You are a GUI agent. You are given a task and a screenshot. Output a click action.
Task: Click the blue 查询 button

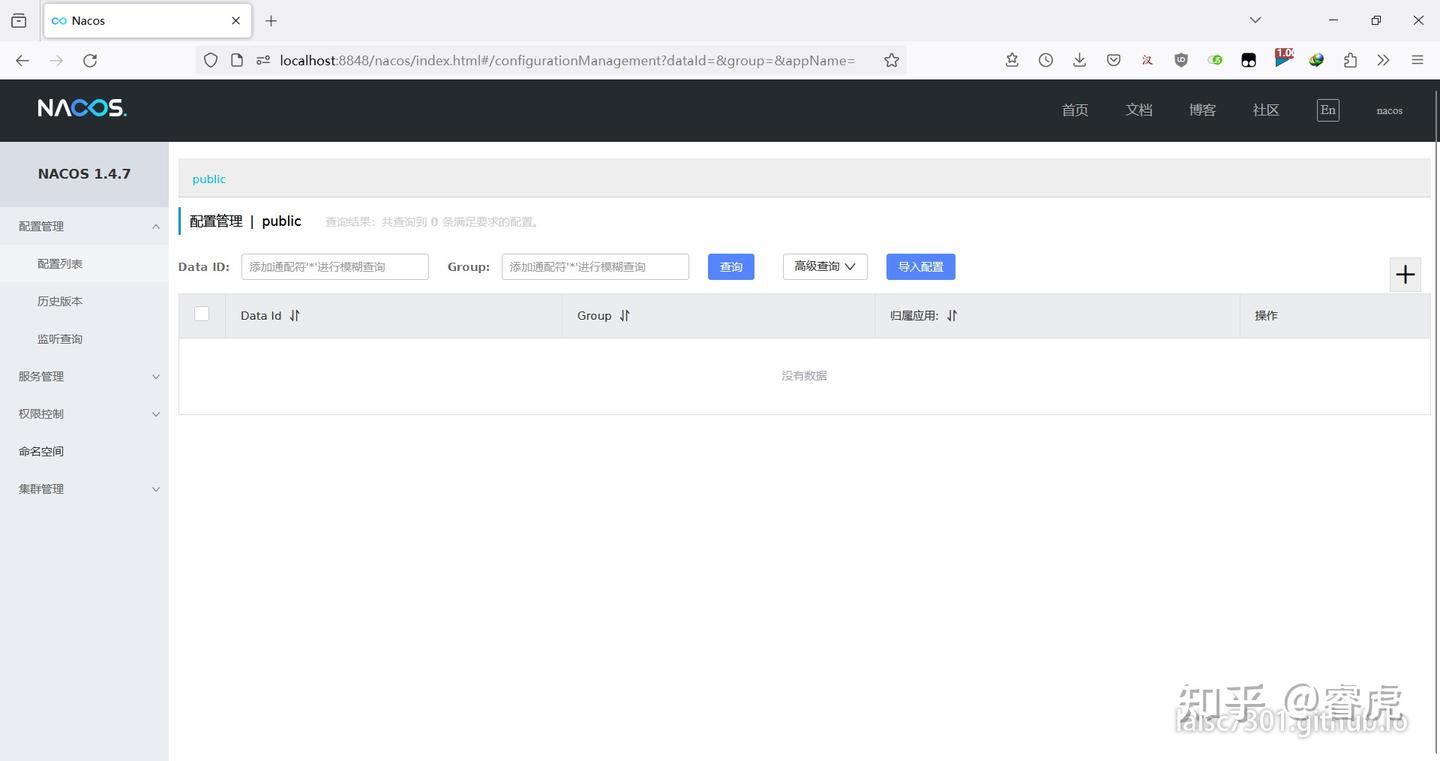pyautogui.click(x=731, y=266)
